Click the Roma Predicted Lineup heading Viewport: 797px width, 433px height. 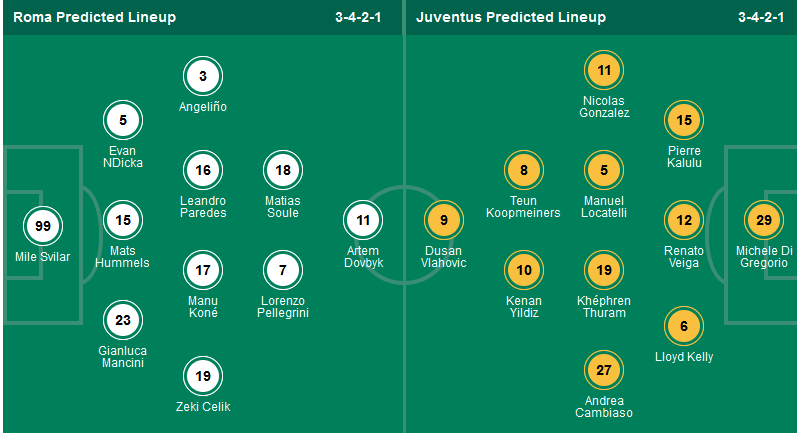[x=94, y=17]
